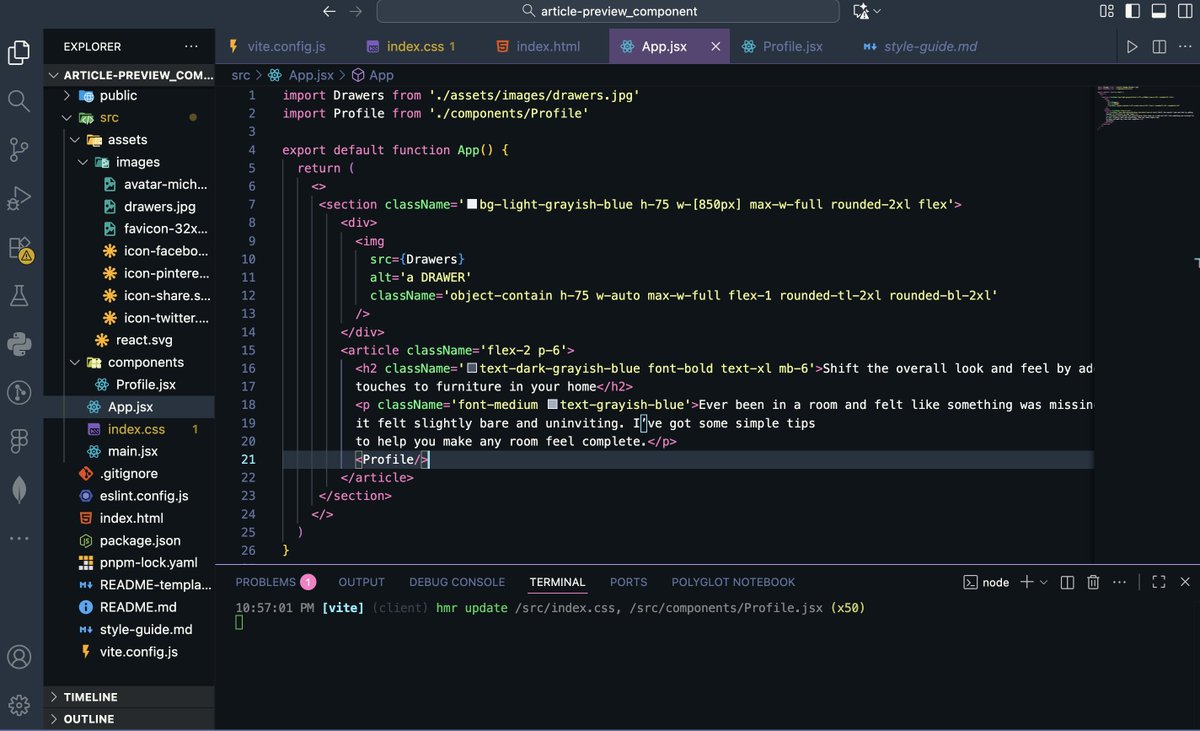Image resolution: width=1200 pixels, height=731 pixels.
Task: Expand the public folder
Action: pyautogui.click(x=127, y=96)
